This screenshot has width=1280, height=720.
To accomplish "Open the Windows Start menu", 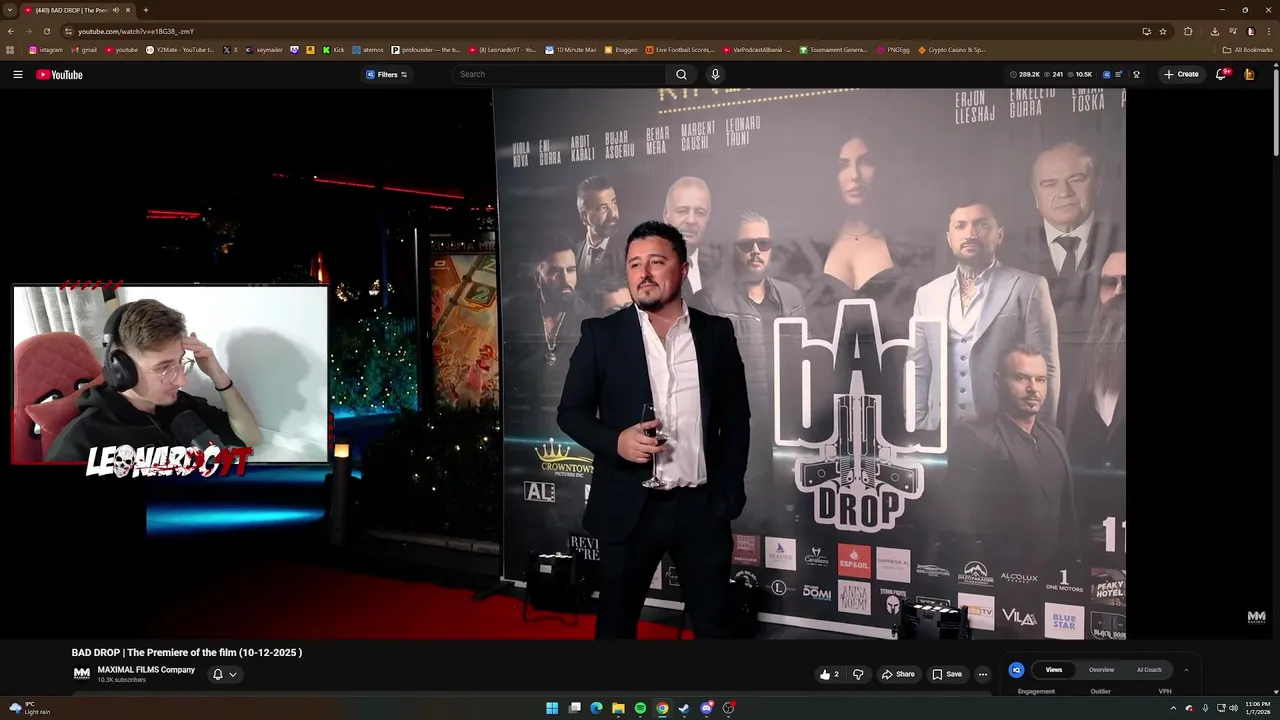I will 552,708.
